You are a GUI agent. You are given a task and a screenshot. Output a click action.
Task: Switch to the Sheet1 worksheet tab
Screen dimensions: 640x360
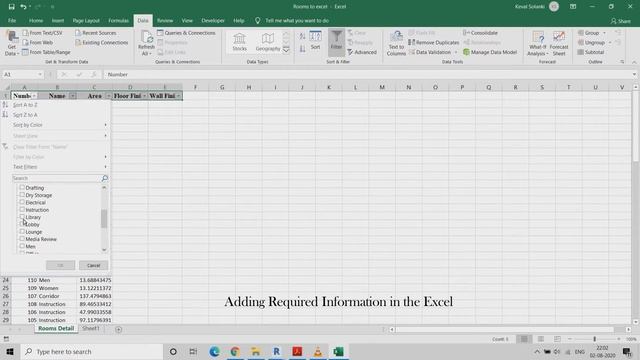pos(91,329)
